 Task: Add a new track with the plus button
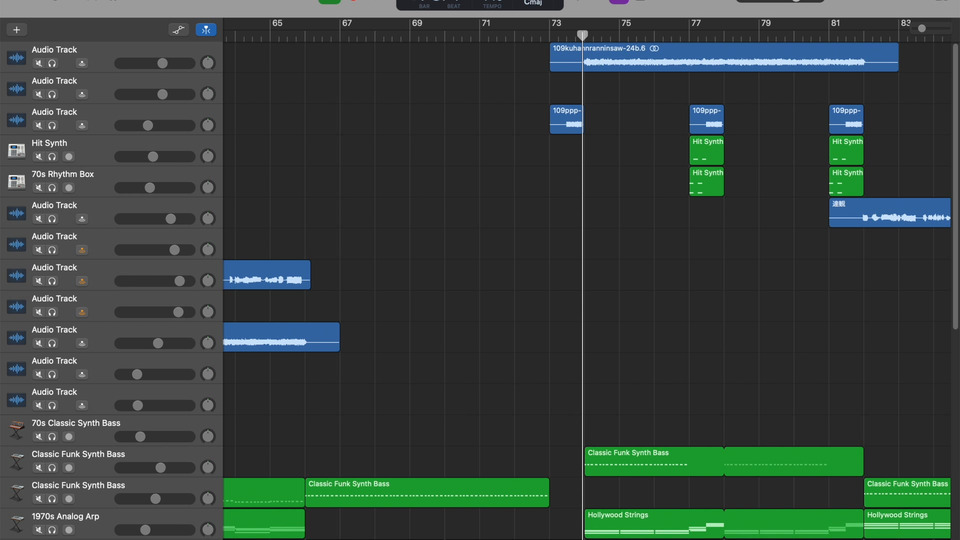[17, 29]
